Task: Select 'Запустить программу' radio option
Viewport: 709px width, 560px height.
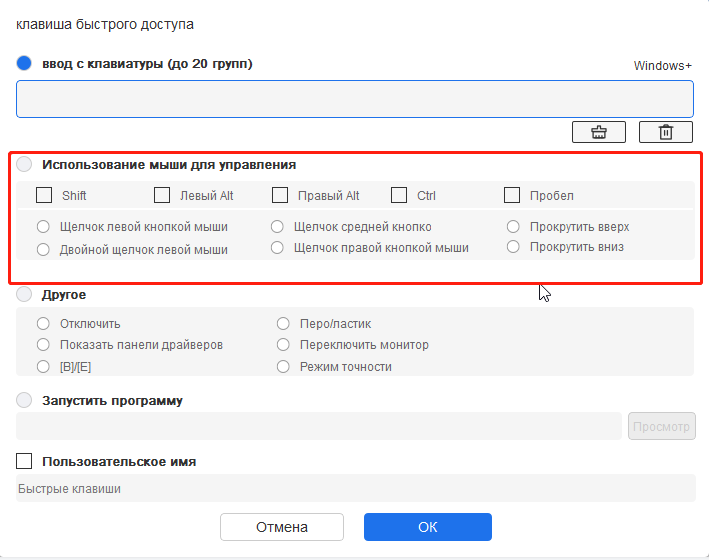Action: pos(24,400)
